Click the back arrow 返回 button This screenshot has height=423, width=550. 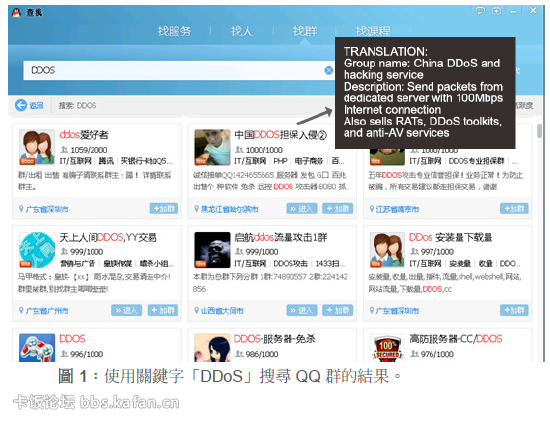(x=29, y=105)
